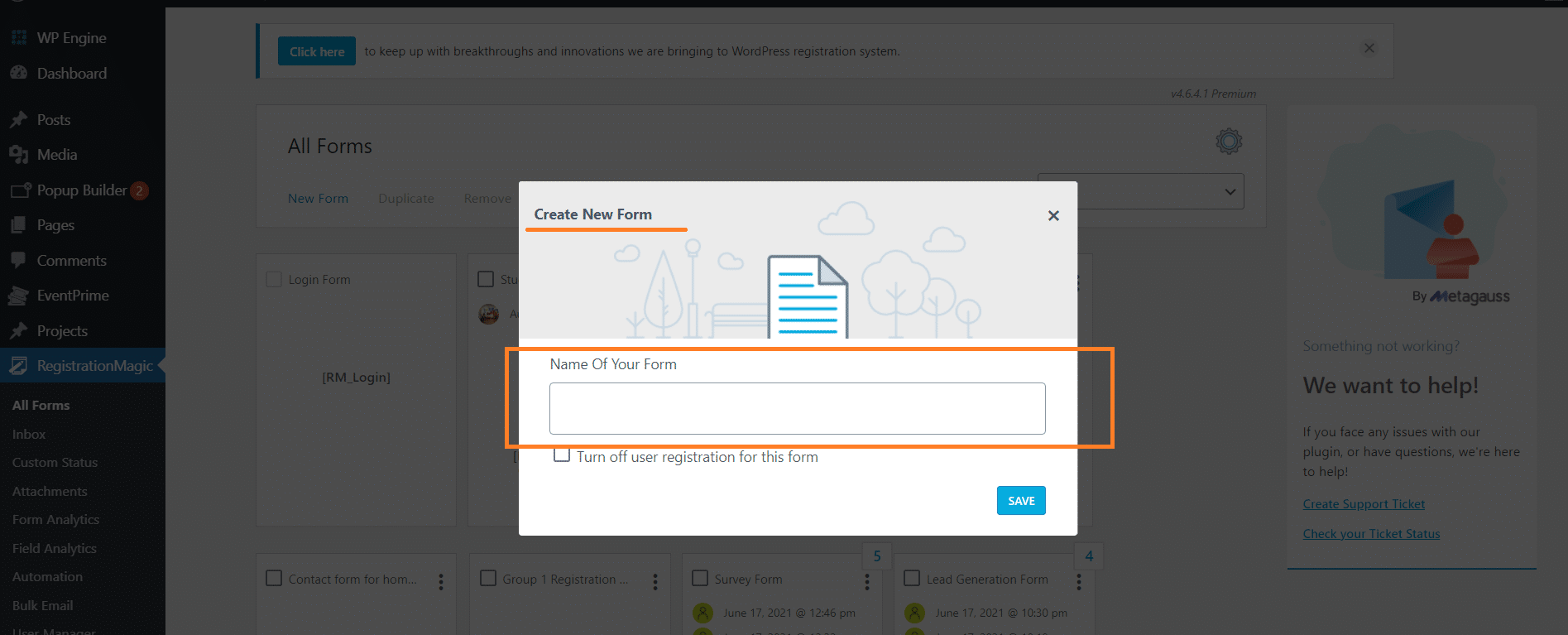This screenshot has height=635, width=1568.
Task: Check the Login Form checkbox
Action: point(274,280)
